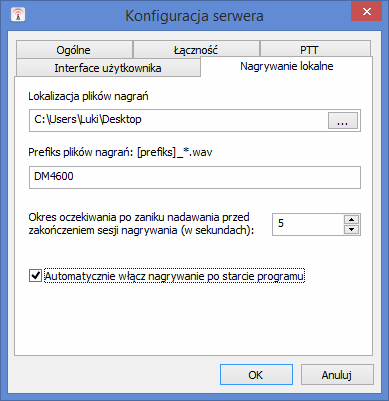Click the recordings path field C:\Users\Luki\Desktop

178,120
